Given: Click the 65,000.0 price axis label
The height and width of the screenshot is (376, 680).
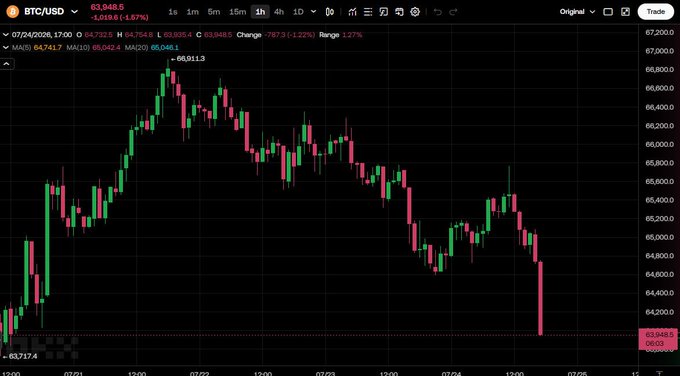Looking at the screenshot, I should pyautogui.click(x=659, y=237).
